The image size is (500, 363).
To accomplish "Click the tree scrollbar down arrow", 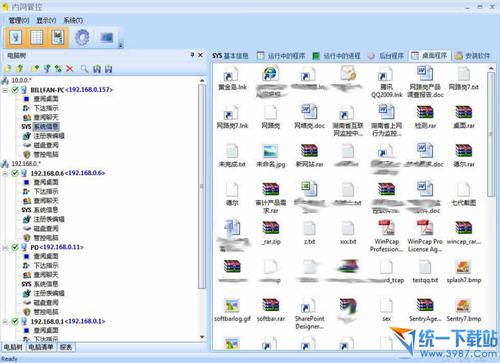I will coord(202,337).
